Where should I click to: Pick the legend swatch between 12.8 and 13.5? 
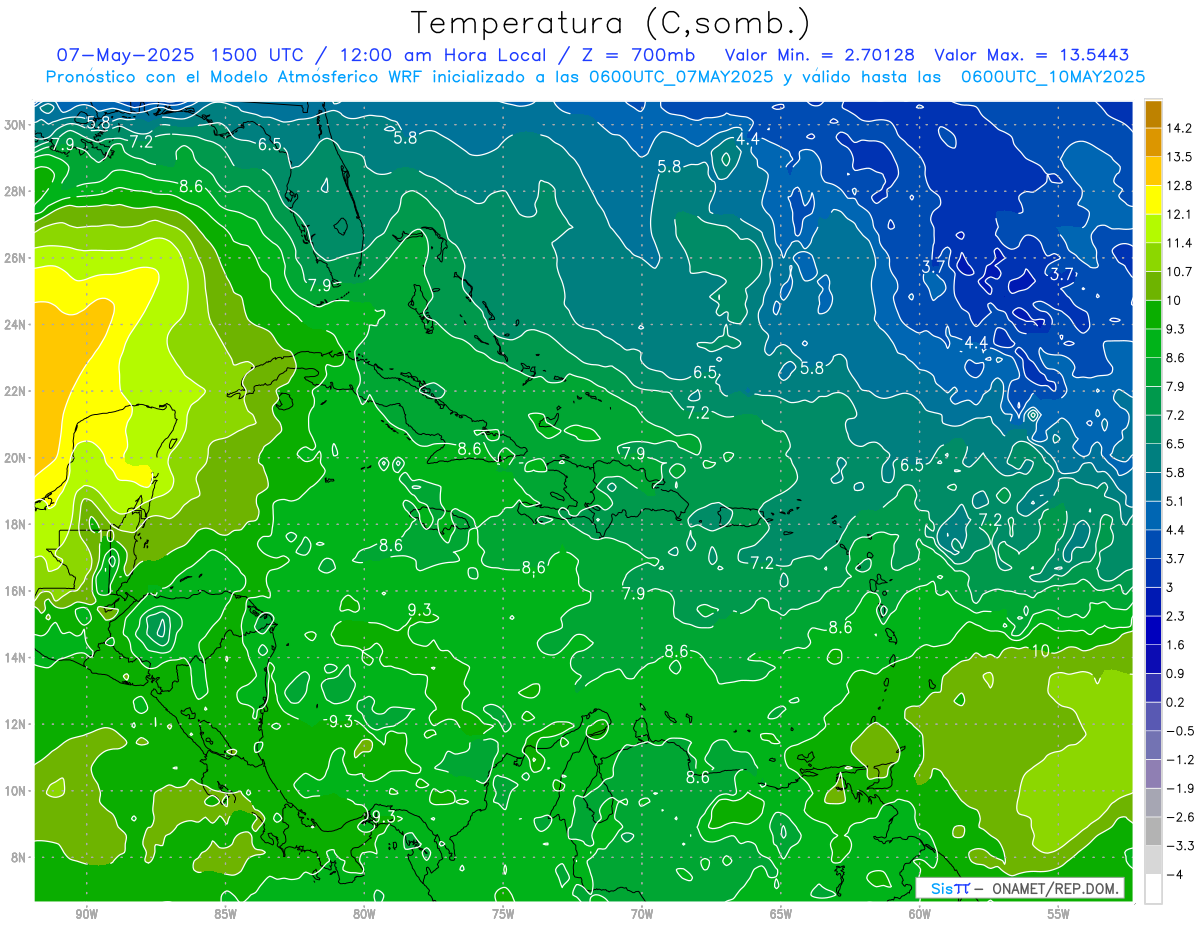1153,171
